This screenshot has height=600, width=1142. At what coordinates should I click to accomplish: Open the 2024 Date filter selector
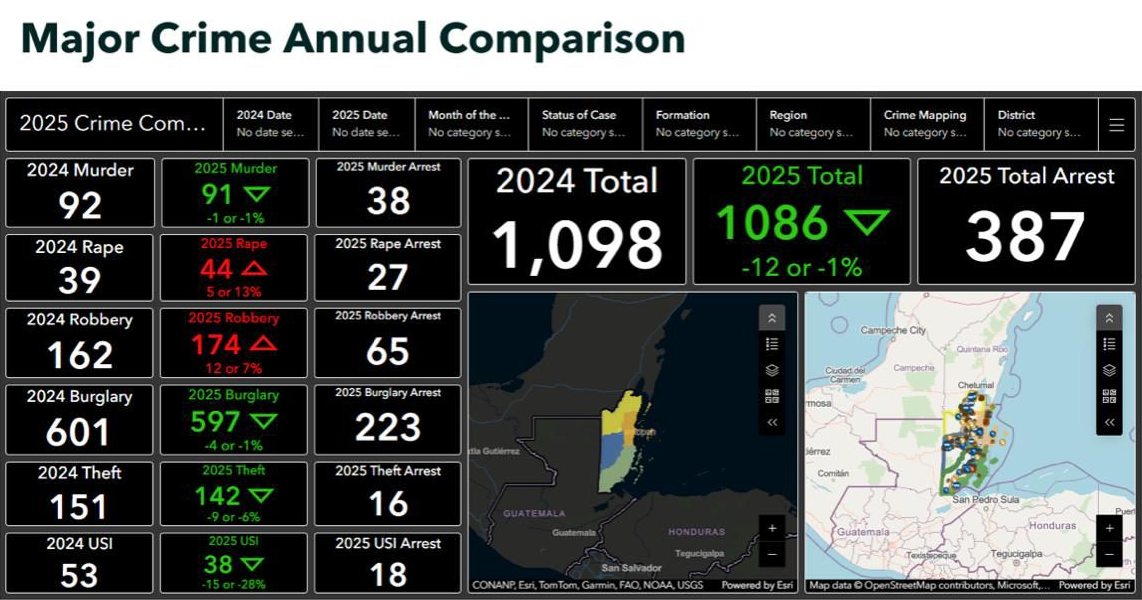tap(270, 124)
